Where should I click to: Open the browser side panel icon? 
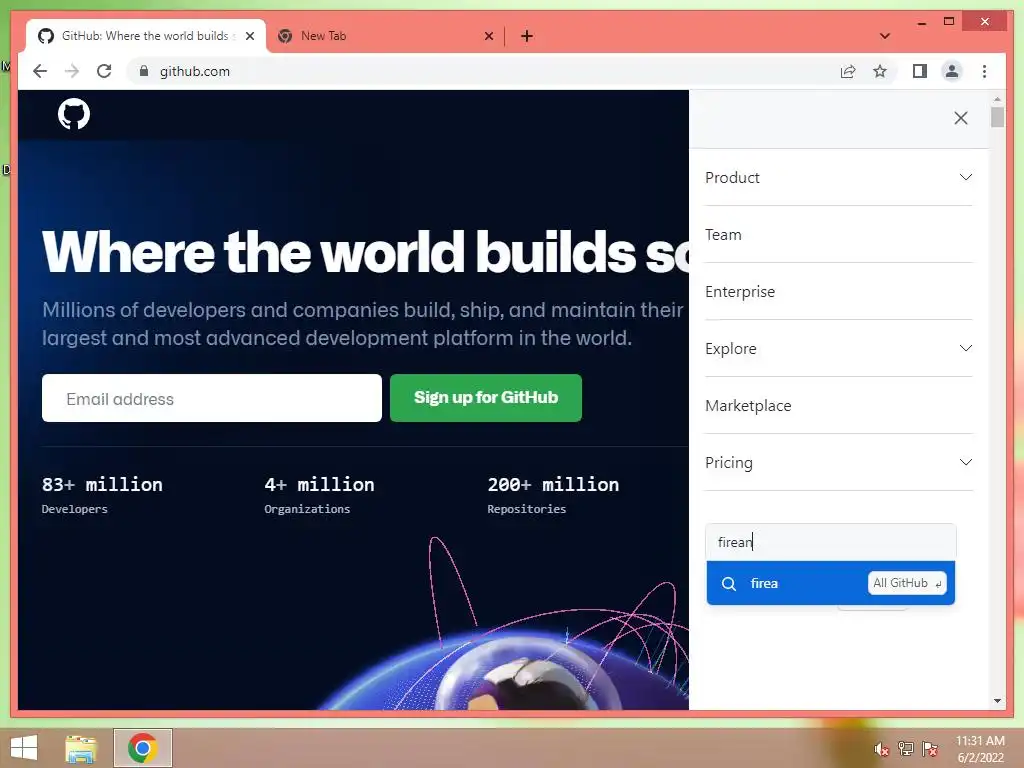tap(920, 71)
